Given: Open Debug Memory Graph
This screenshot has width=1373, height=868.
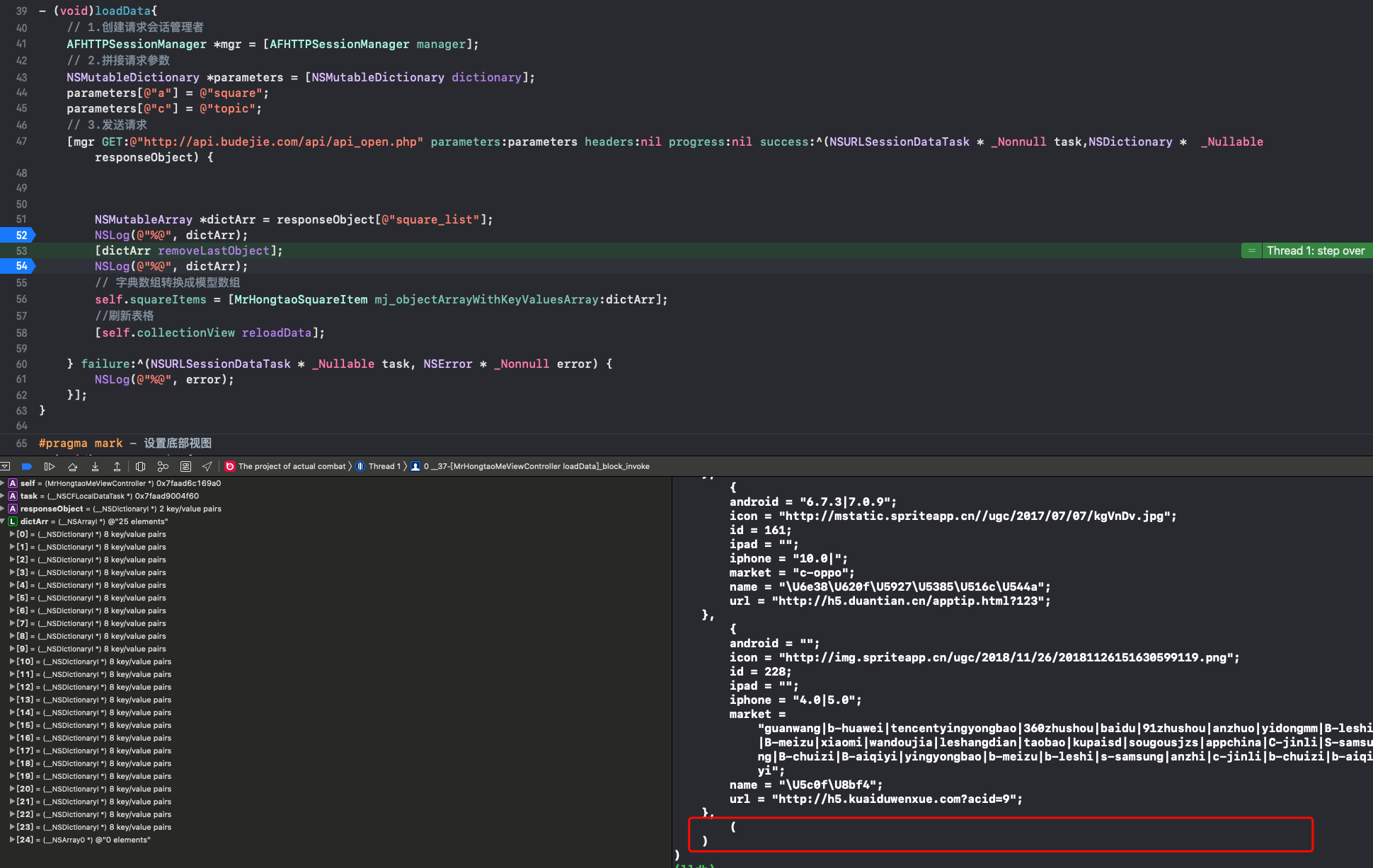Looking at the screenshot, I should (x=163, y=466).
